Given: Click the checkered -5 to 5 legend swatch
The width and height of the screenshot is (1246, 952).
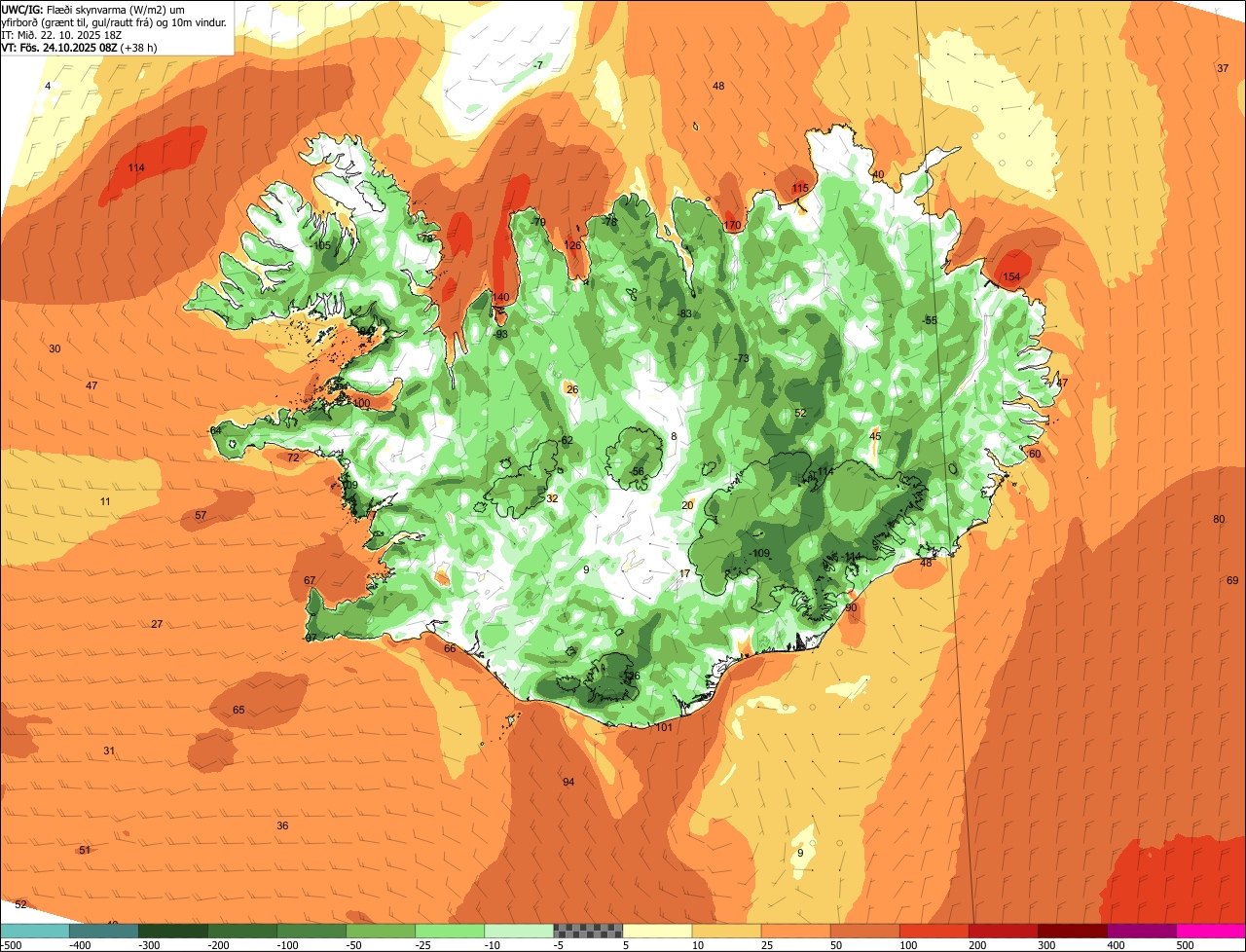Looking at the screenshot, I should [588, 931].
